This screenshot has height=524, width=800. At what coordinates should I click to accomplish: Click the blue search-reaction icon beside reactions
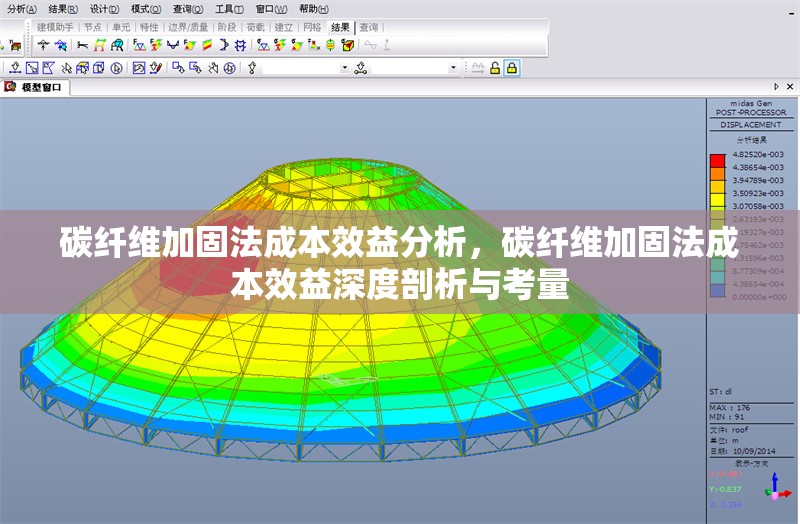[61, 45]
